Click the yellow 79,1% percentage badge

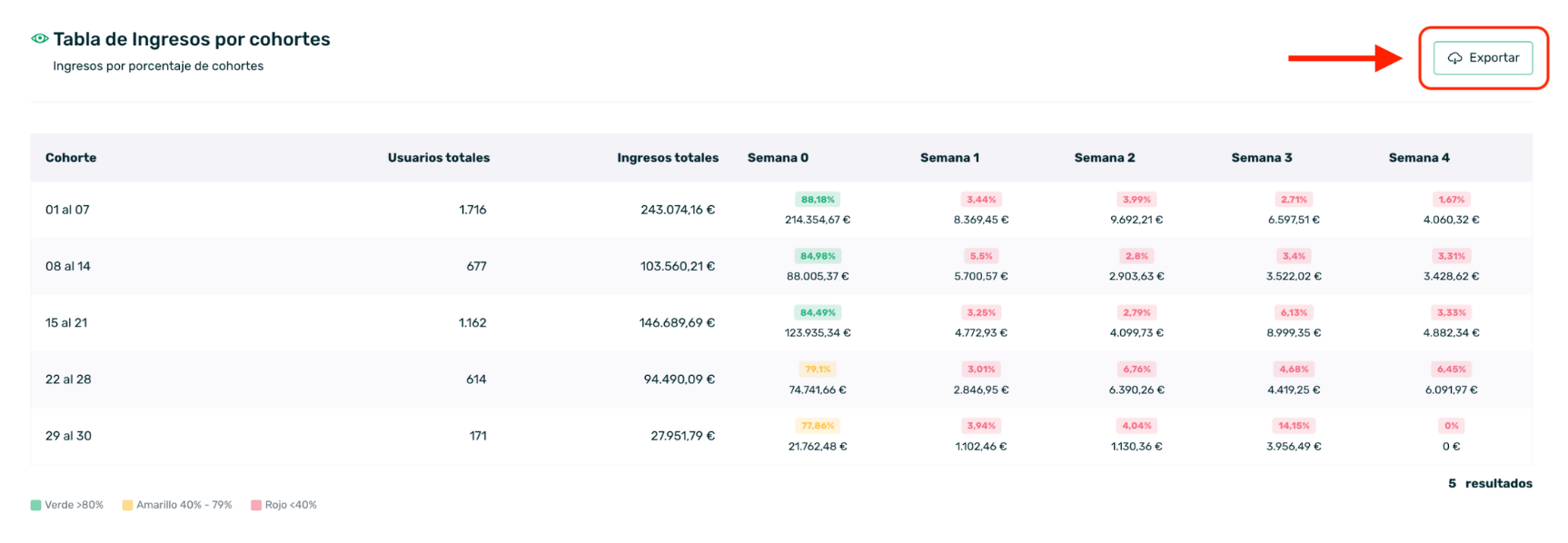[x=818, y=370]
